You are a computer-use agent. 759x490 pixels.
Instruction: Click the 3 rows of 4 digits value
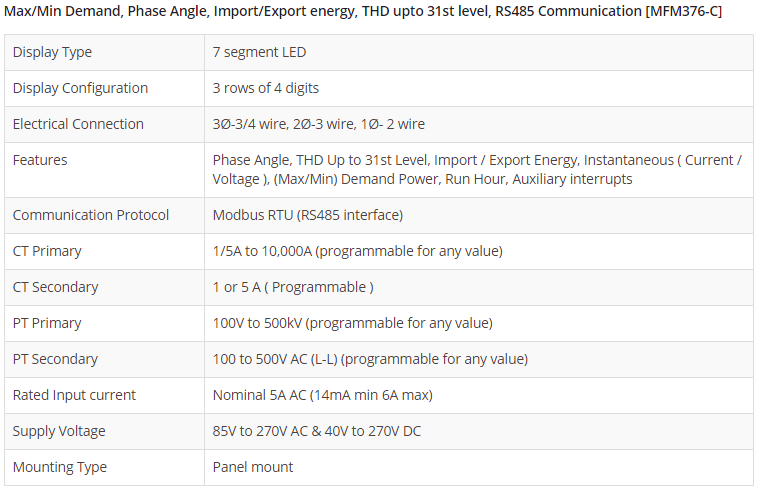click(266, 88)
